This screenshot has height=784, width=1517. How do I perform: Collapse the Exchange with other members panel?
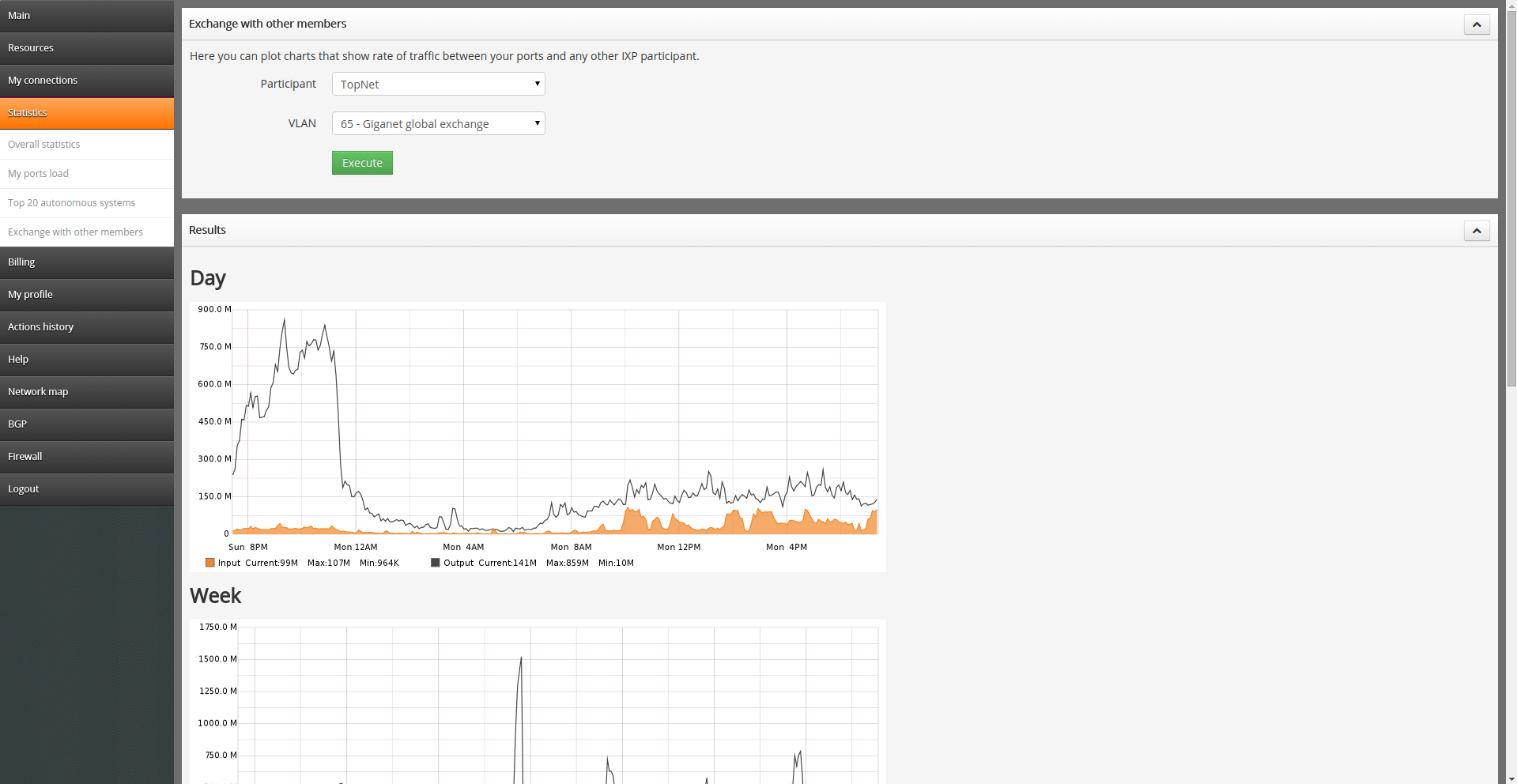(x=1477, y=24)
